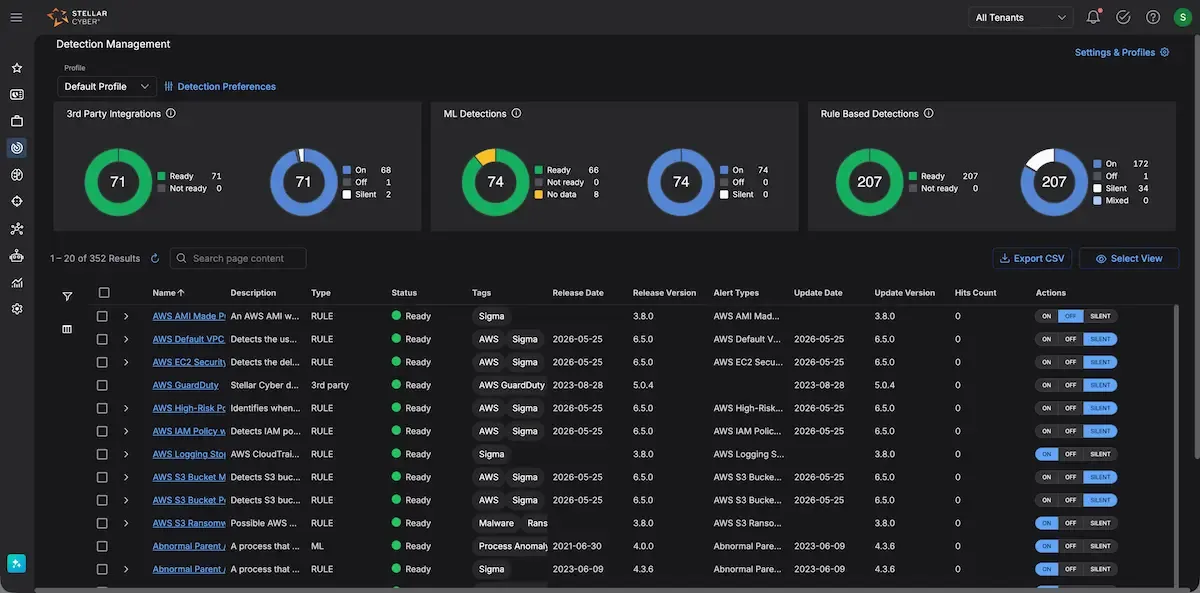Sort by the Update Version column header
Viewport: 1200px width, 593px height.
point(904,293)
